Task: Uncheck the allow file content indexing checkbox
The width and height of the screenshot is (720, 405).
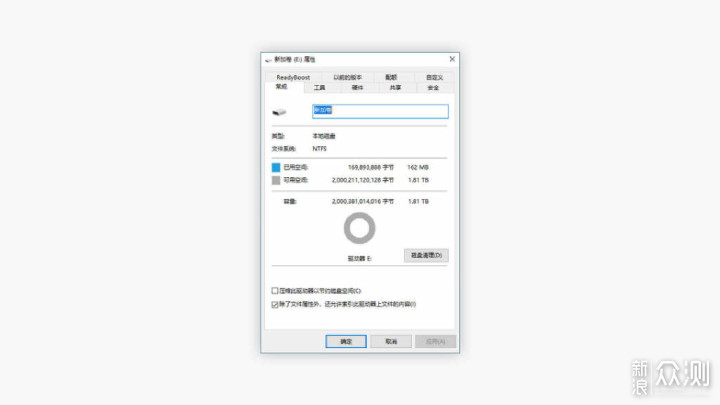Action: coord(276,304)
